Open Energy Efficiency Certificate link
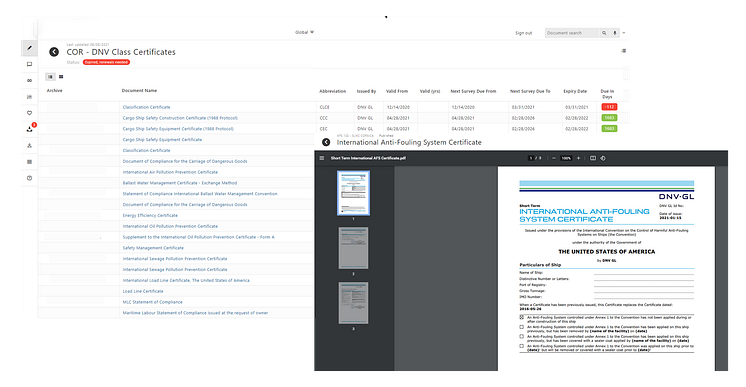The image size is (746, 387). click(150, 215)
